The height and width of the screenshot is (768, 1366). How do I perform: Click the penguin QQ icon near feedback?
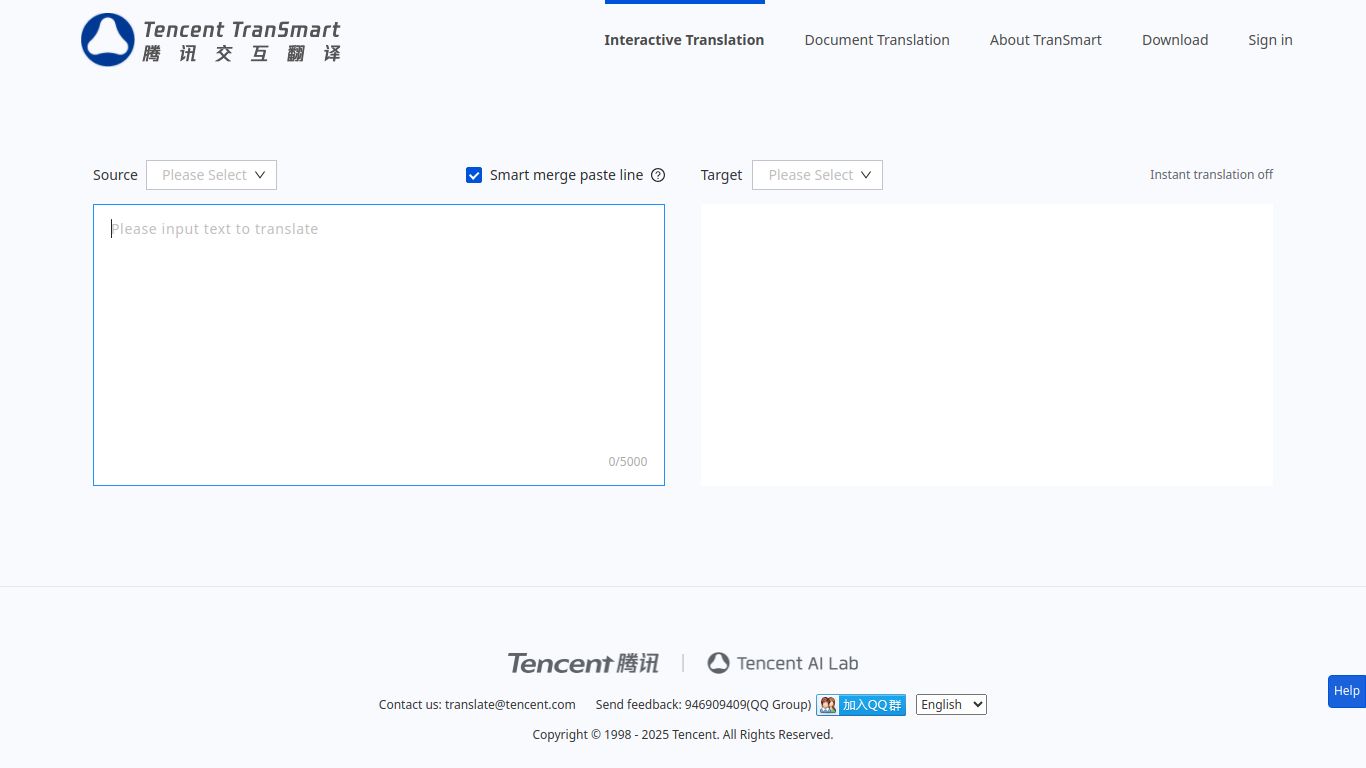point(827,704)
